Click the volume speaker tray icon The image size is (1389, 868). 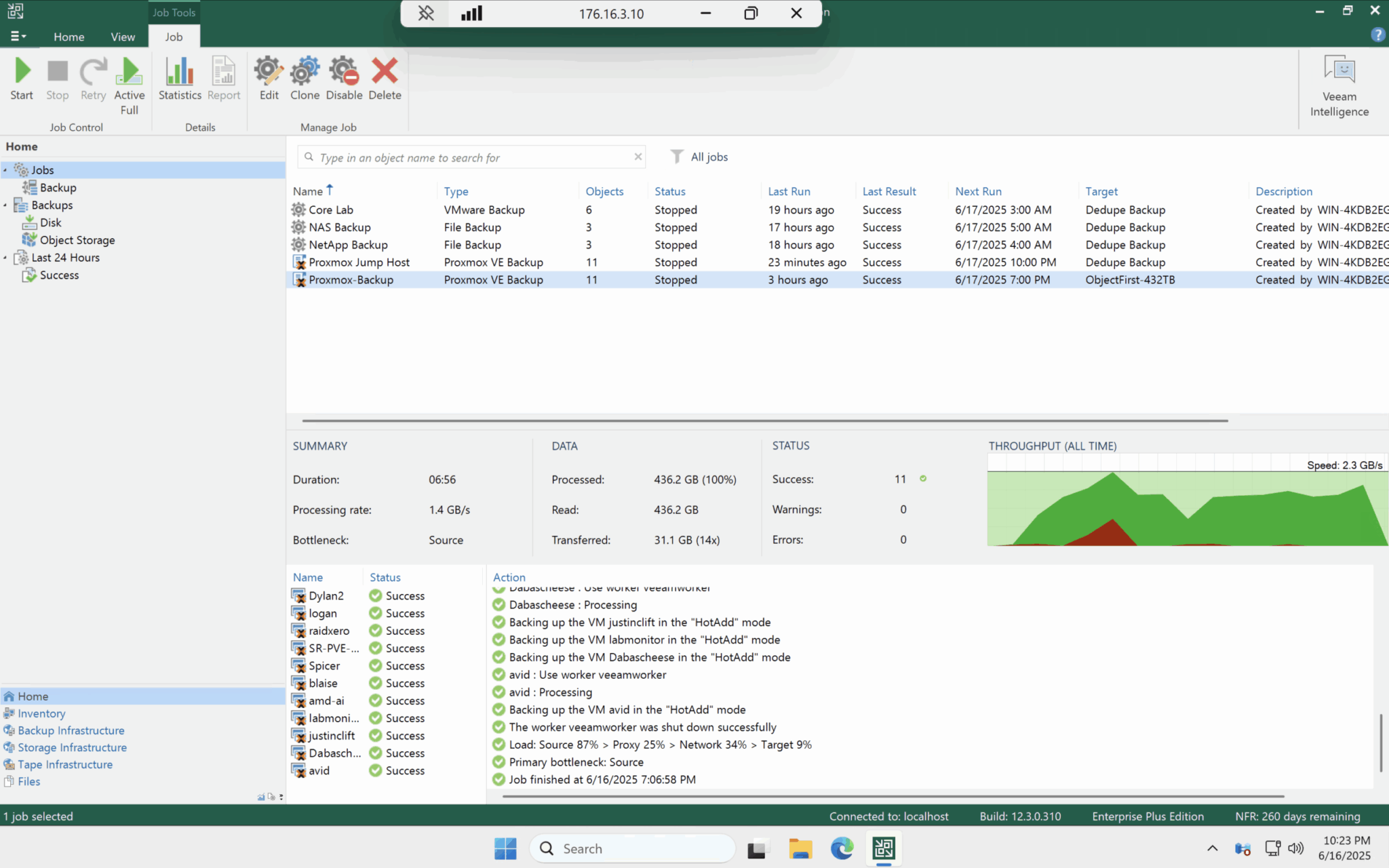pos(1295,848)
